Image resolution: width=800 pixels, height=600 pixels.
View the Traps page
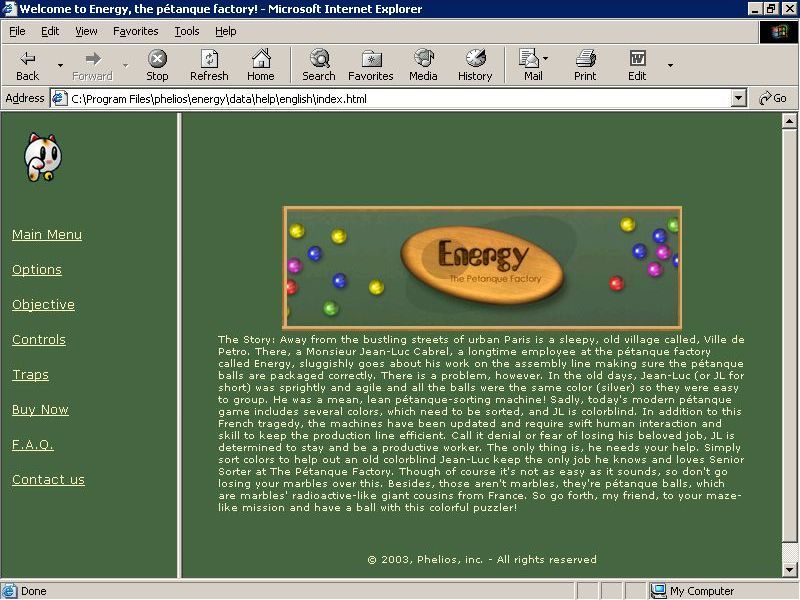(x=31, y=375)
